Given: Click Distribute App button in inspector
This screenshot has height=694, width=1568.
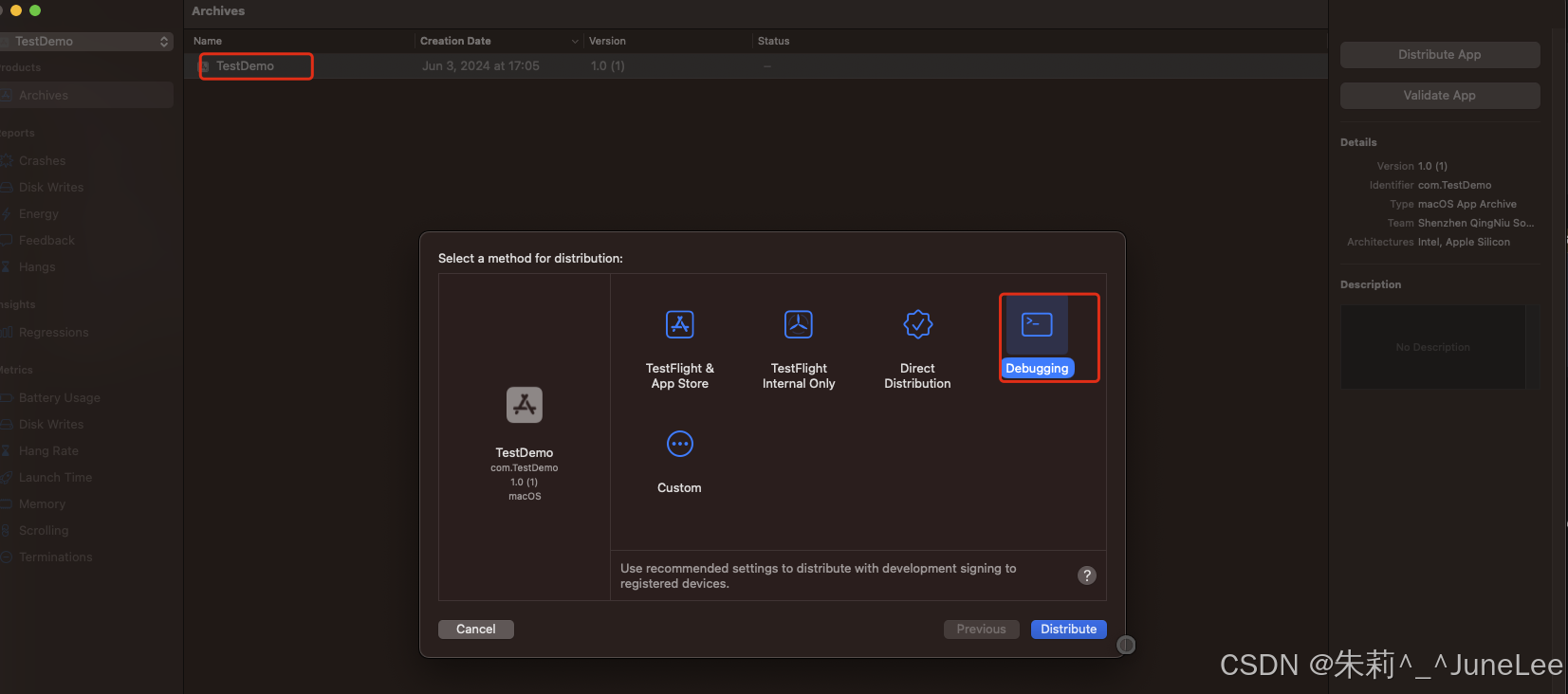Looking at the screenshot, I should [1440, 55].
